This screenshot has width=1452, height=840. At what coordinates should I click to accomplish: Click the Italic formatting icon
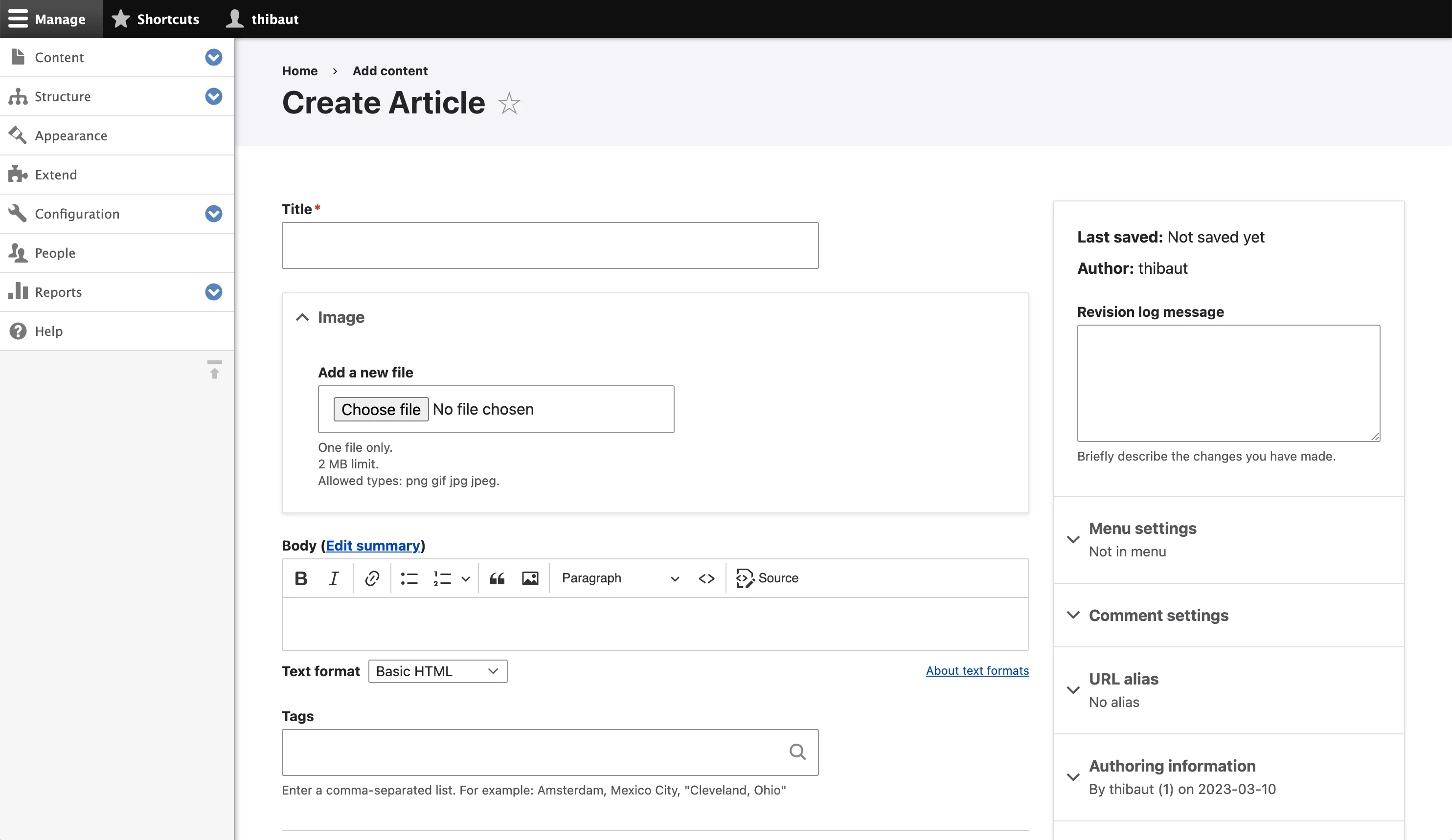(x=333, y=578)
